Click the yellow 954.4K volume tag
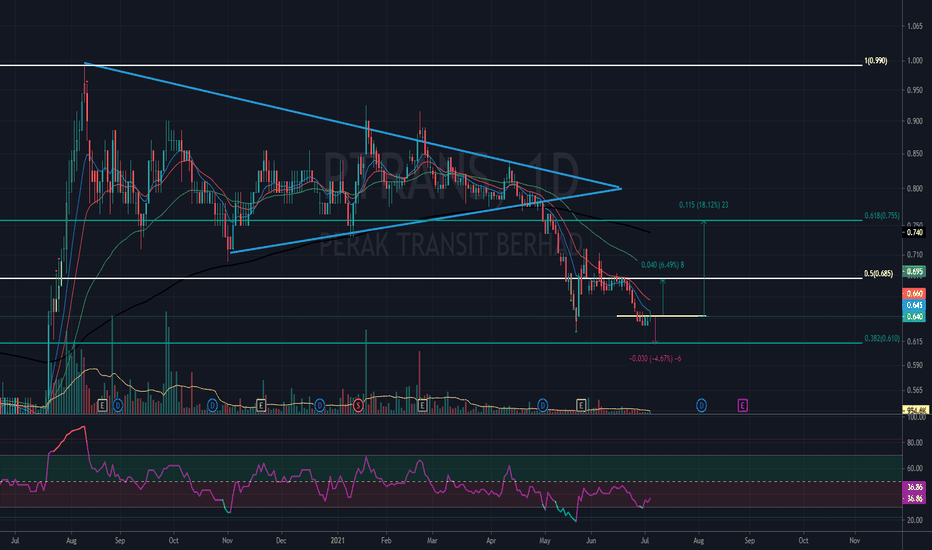This screenshot has width=932, height=550. point(915,410)
